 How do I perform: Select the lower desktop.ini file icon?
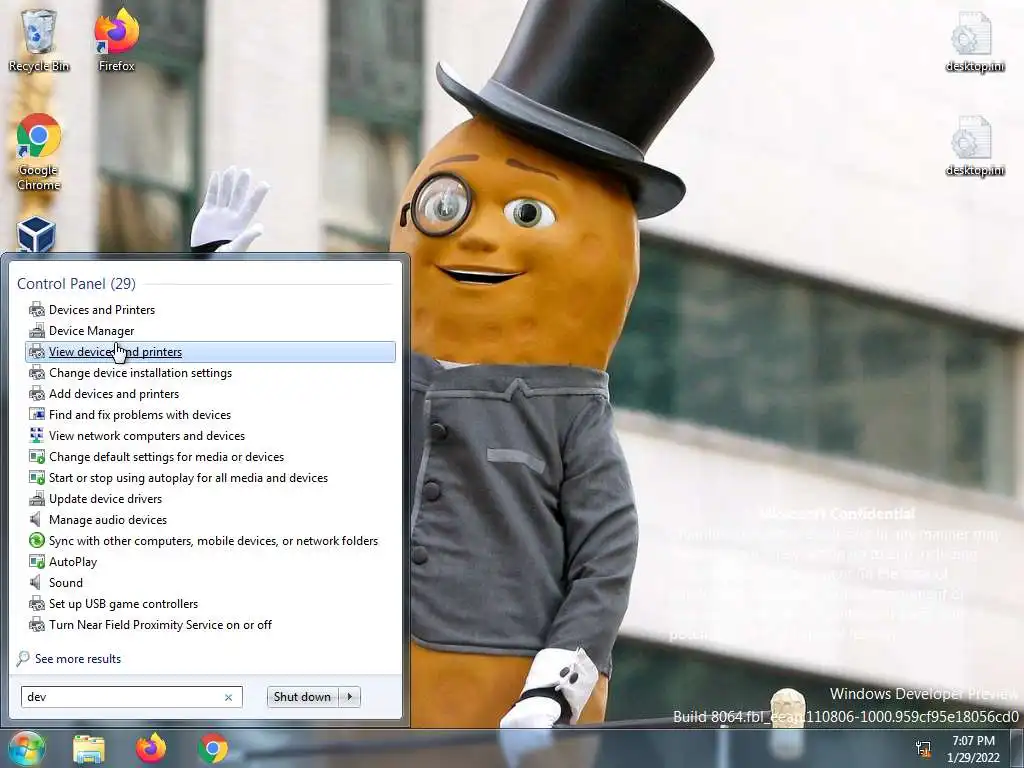tap(974, 146)
